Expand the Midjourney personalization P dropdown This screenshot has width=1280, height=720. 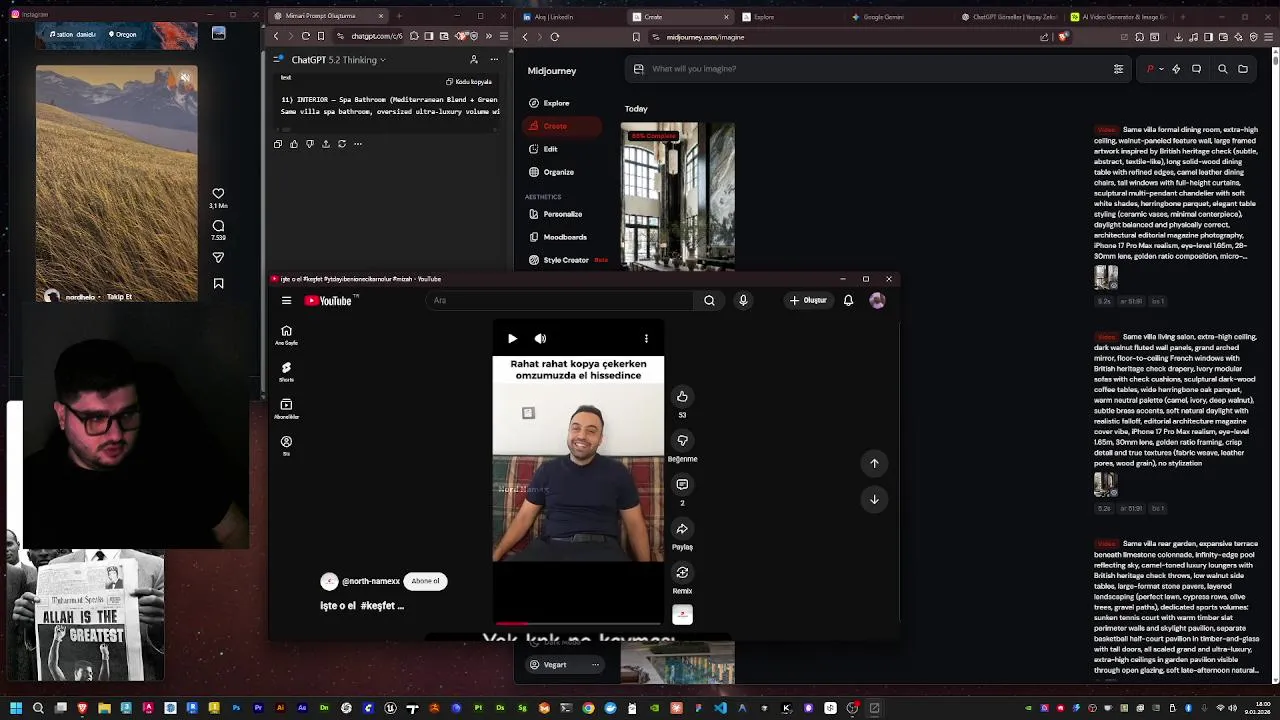1153,69
